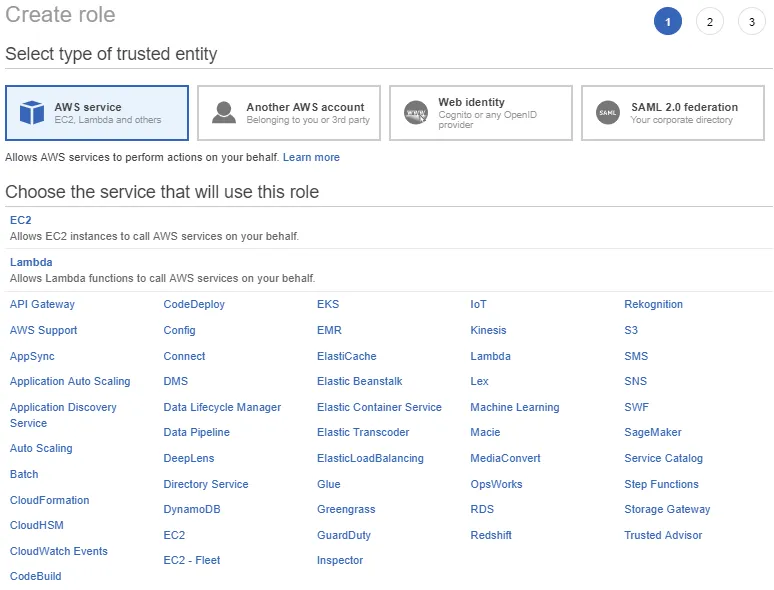
Task: Click the AWS service cube icon
Action: (x=33, y=113)
